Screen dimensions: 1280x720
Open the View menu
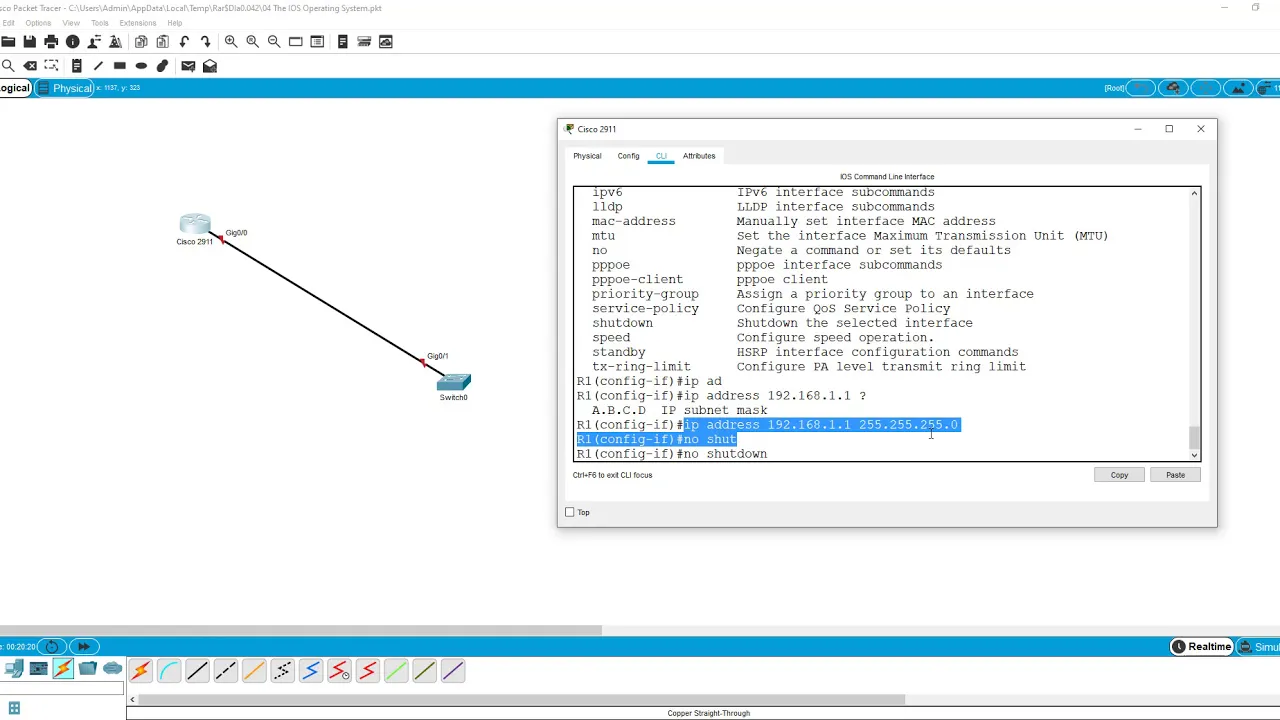coord(71,23)
